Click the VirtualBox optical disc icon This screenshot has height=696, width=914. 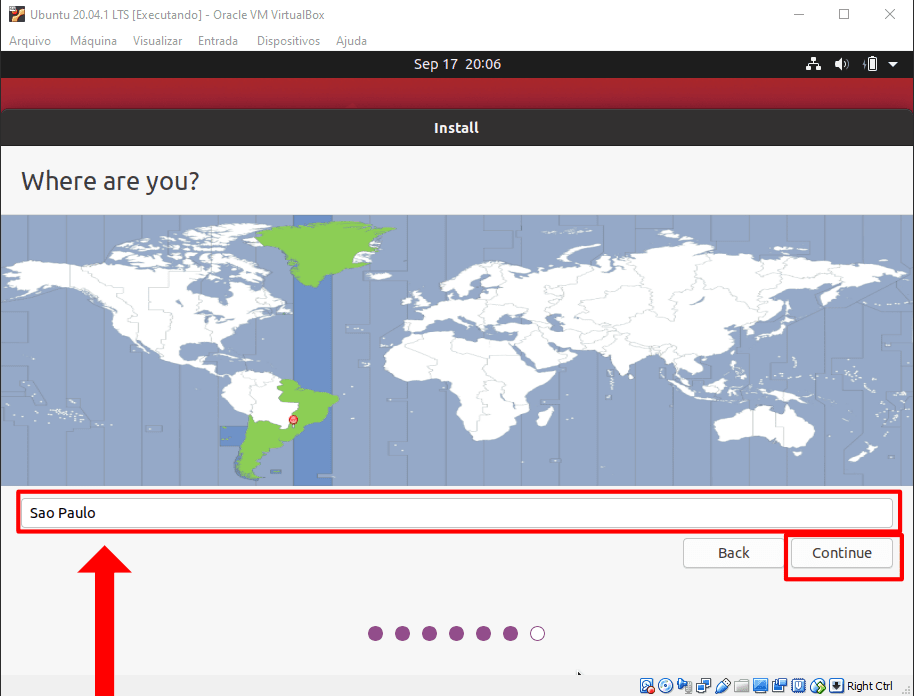click(665, 686)
